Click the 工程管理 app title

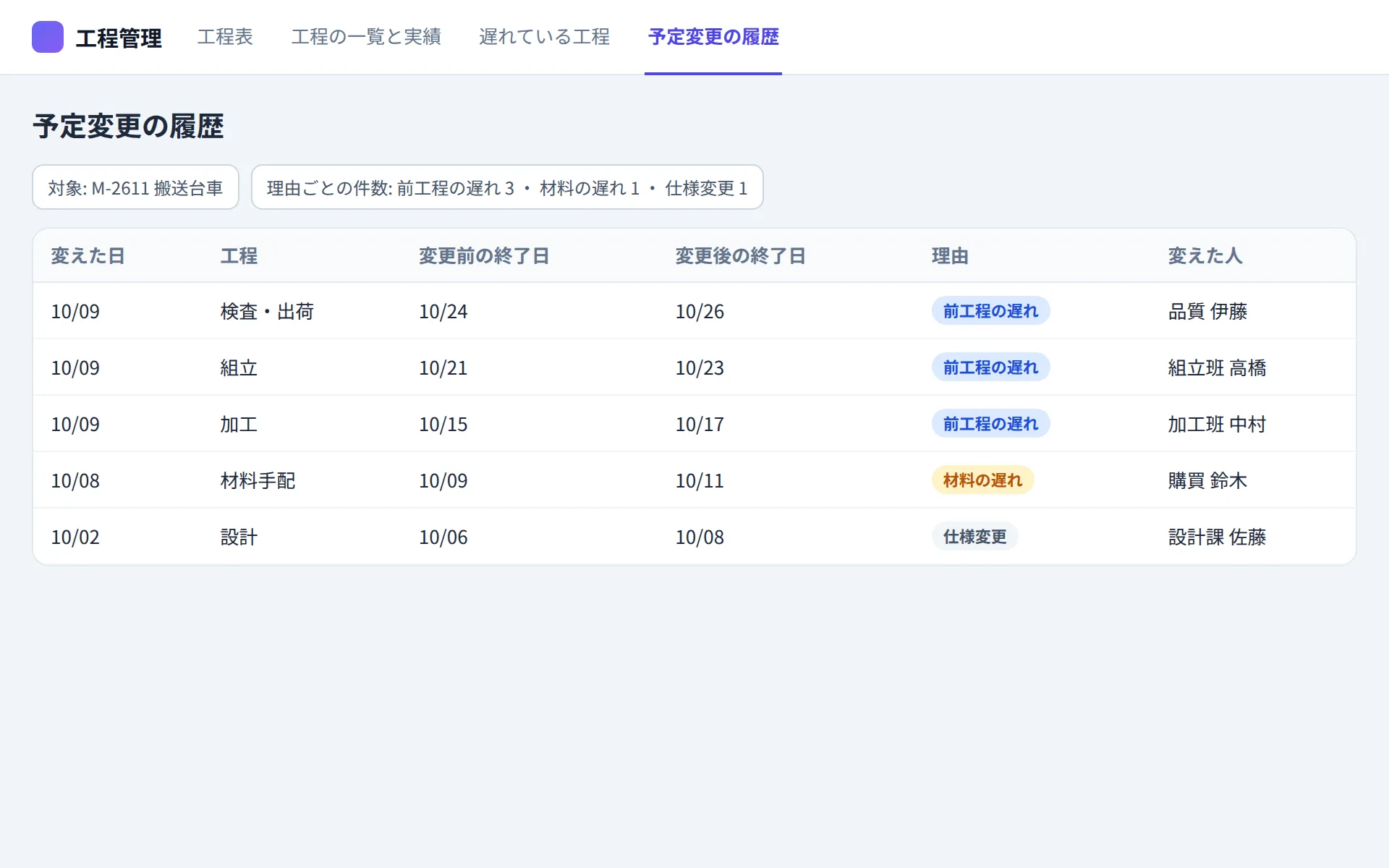(119, 38)
